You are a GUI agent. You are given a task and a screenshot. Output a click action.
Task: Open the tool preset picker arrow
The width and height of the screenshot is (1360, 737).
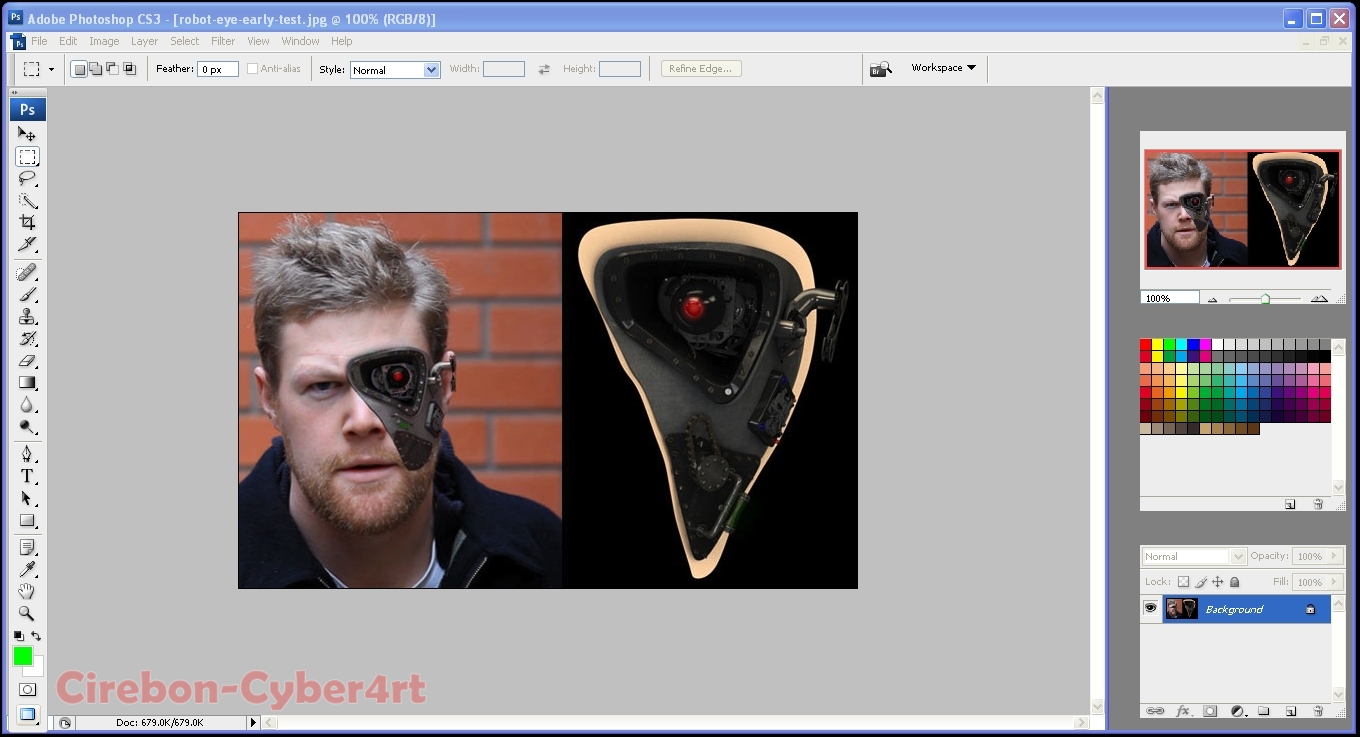click(x=51, y=70)
